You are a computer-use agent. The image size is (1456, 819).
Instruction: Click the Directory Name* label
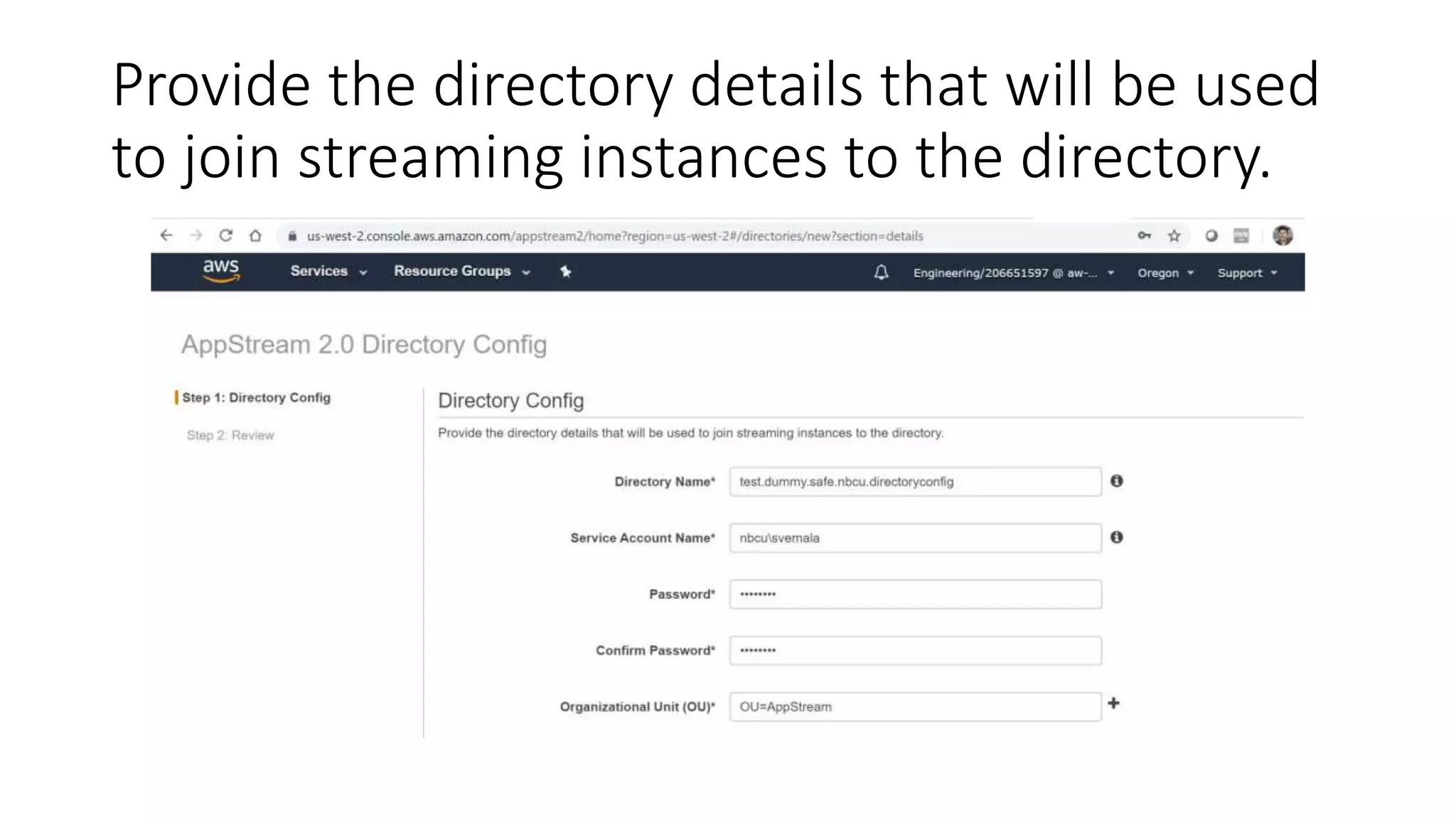coord(665,482)
